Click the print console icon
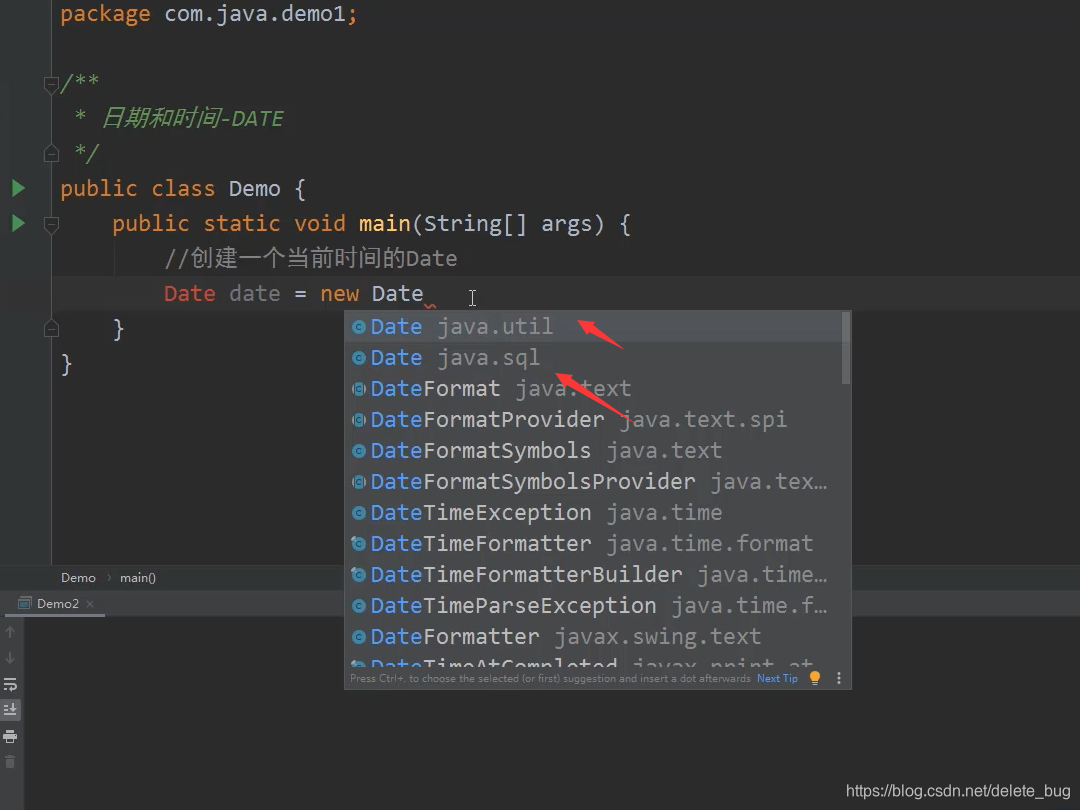 (x=10, y=736)
